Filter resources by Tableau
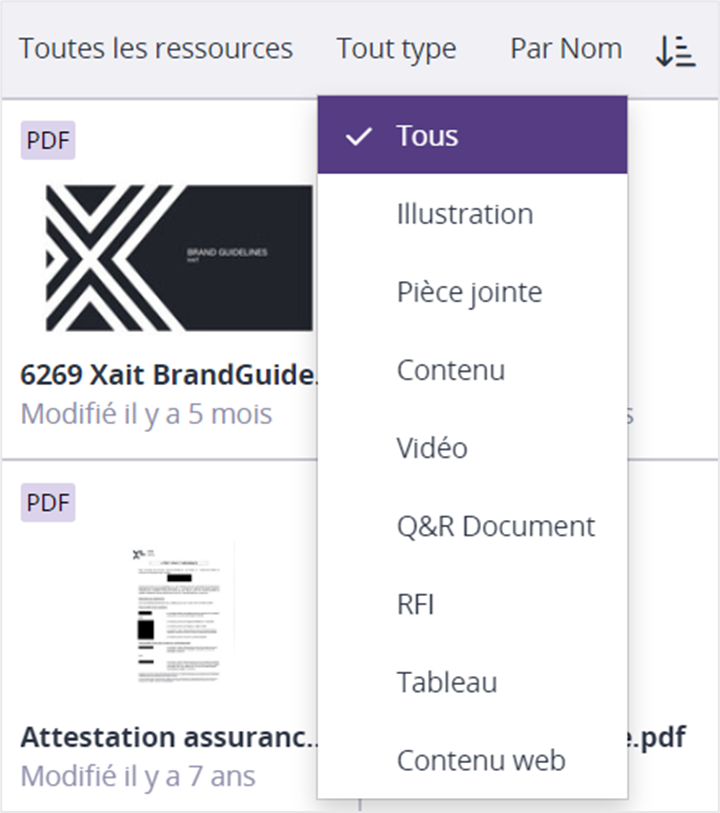 tap(447, 682)
